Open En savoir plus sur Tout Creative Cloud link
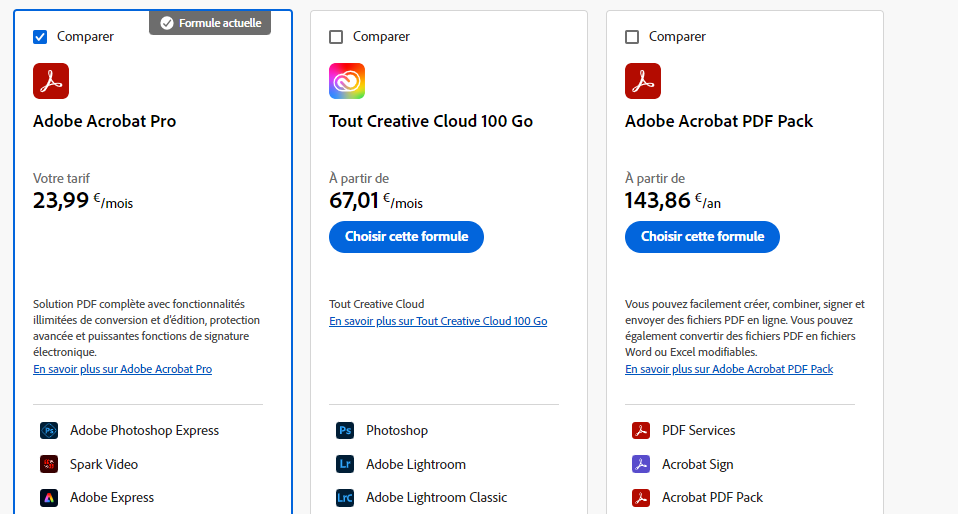Image resolution: width=958 pixels, height=514 pixels. coord(438,321)
